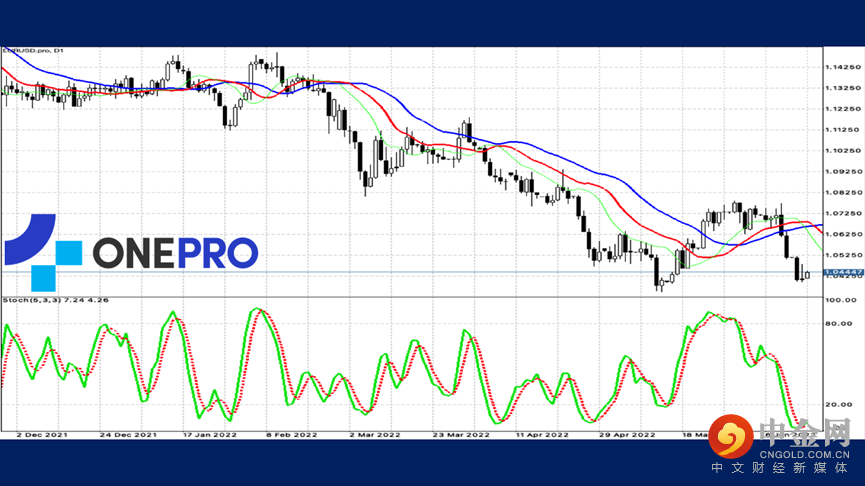The width and height of the screenshot is (865, 486).
Task: Select the current price tag 1.04447
Action: click(x=843, y=273)
